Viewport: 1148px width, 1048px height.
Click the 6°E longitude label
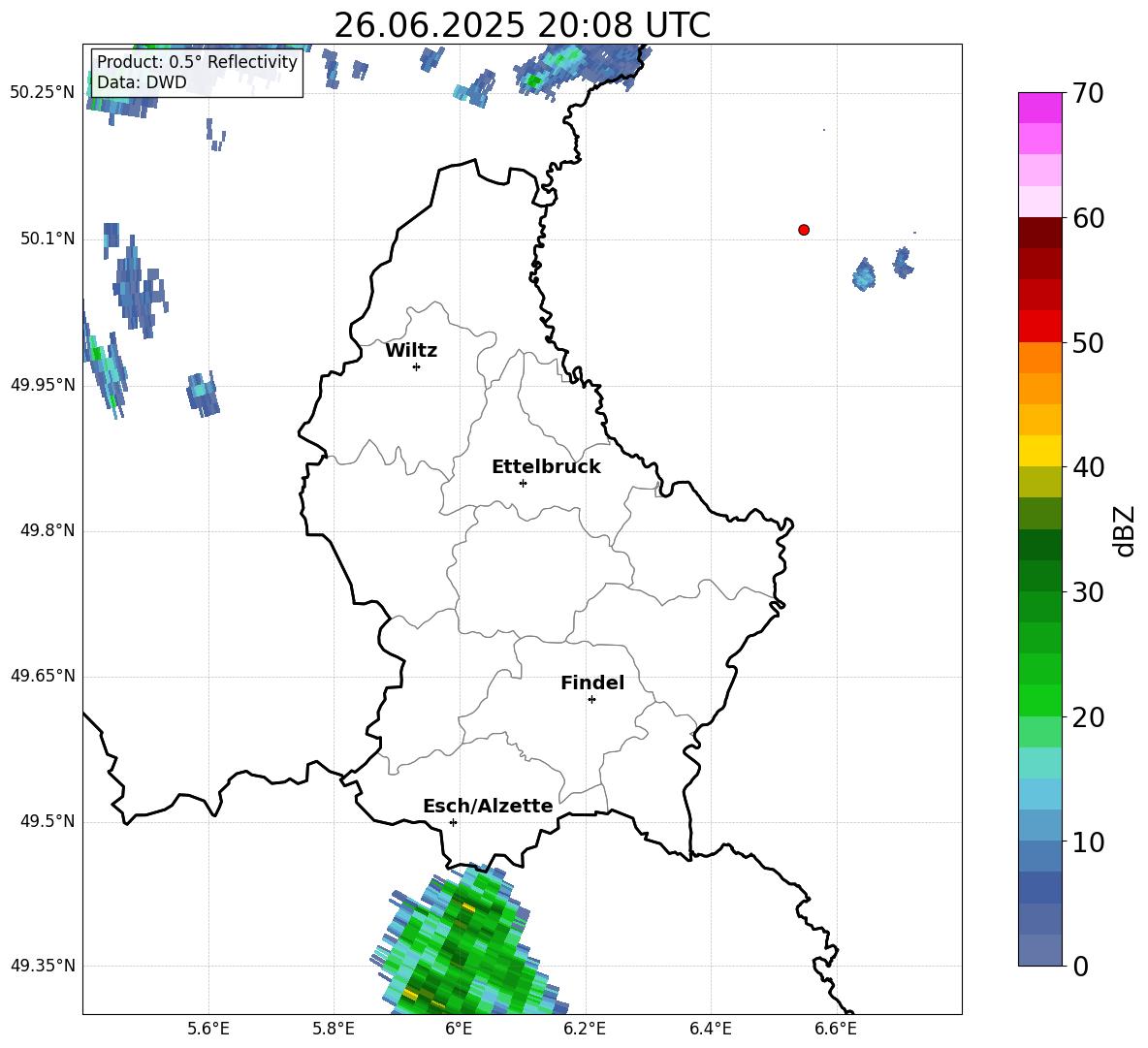pyautogui.click(x=459, y=1029)
